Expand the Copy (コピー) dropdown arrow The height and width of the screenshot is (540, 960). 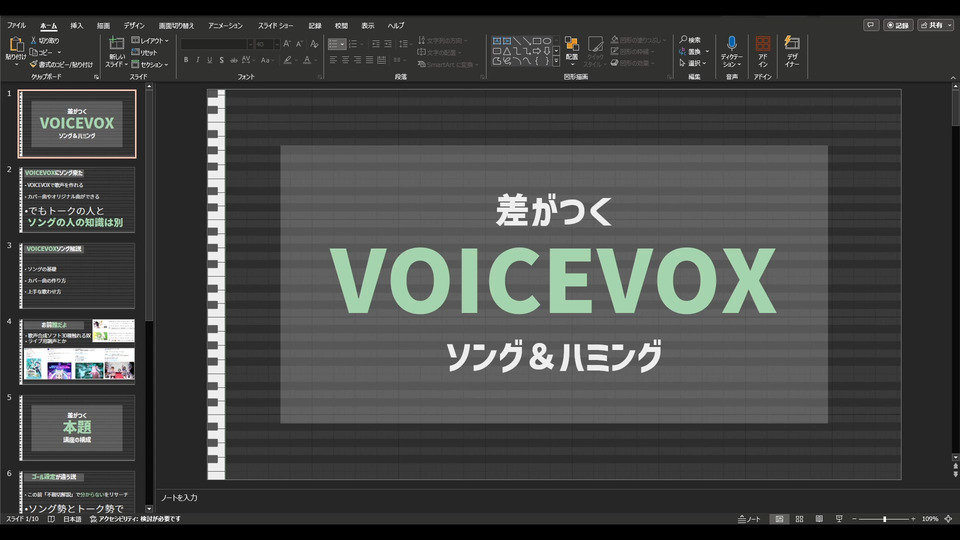59,53
